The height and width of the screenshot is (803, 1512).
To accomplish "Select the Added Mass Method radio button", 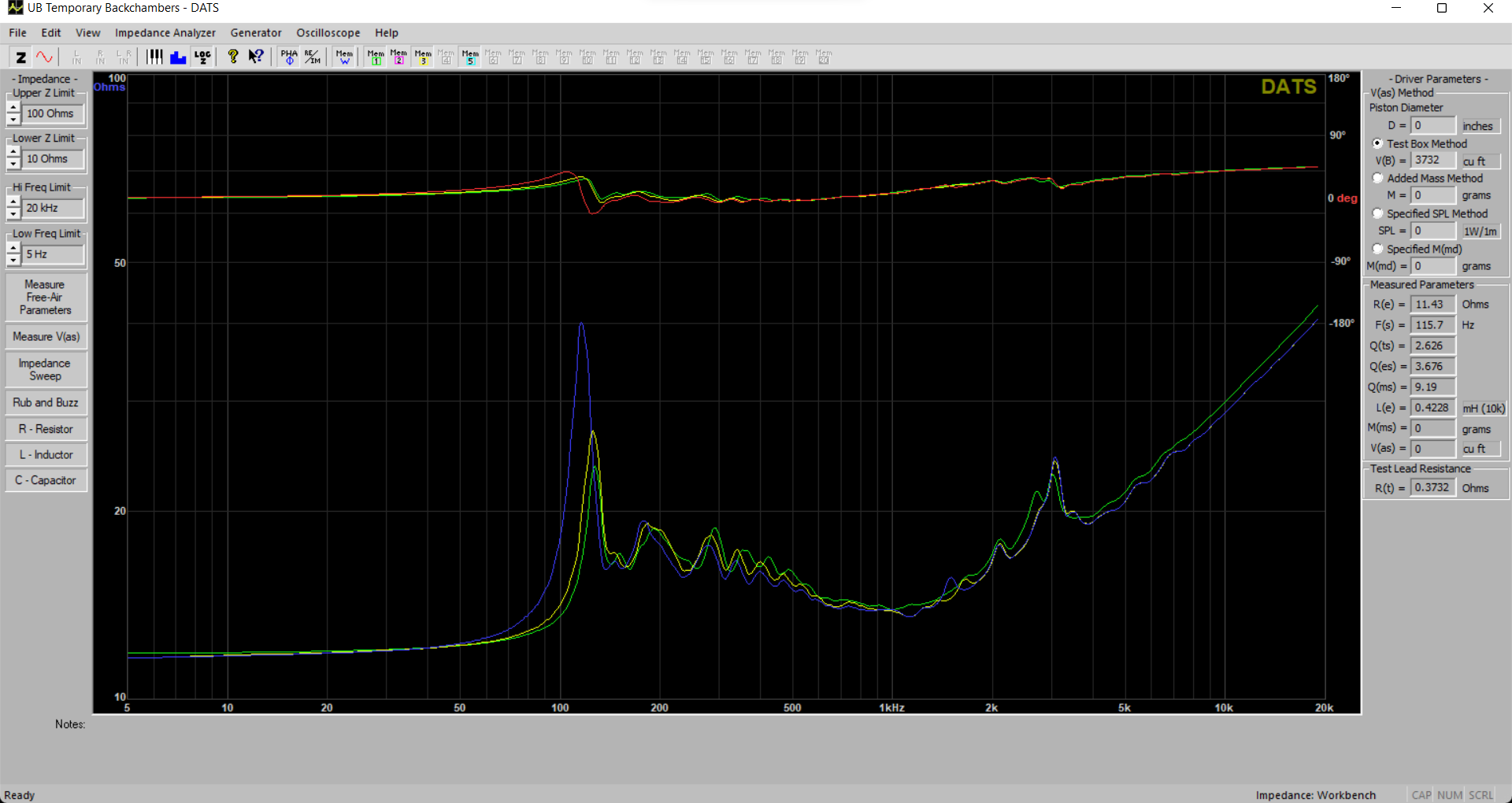I will tap(1377, 178).
